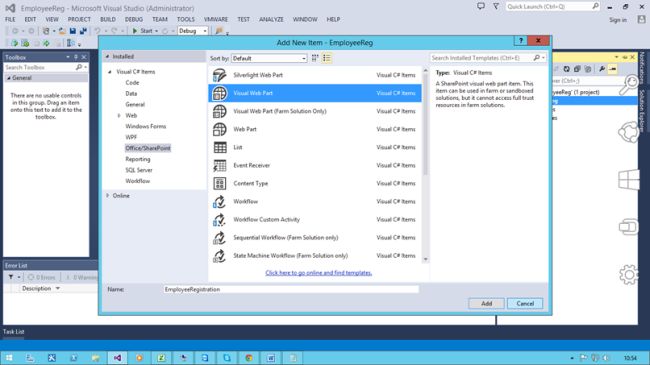Screen dimensions: 650x365
Task: Click the Name input field
Action: click(291, 290)
